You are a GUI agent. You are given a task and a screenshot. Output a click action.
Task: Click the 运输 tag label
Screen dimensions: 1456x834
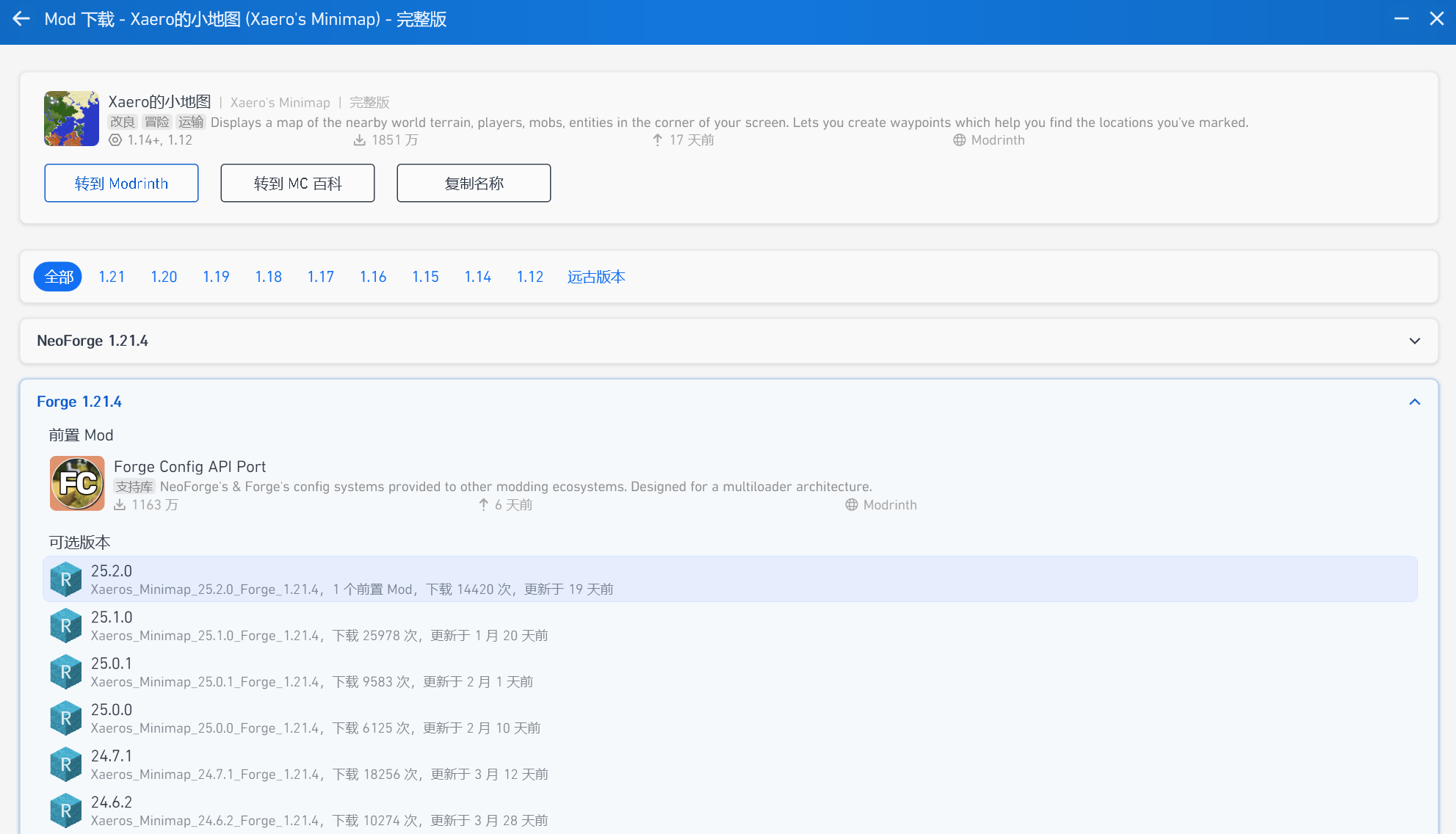point(191,122)
